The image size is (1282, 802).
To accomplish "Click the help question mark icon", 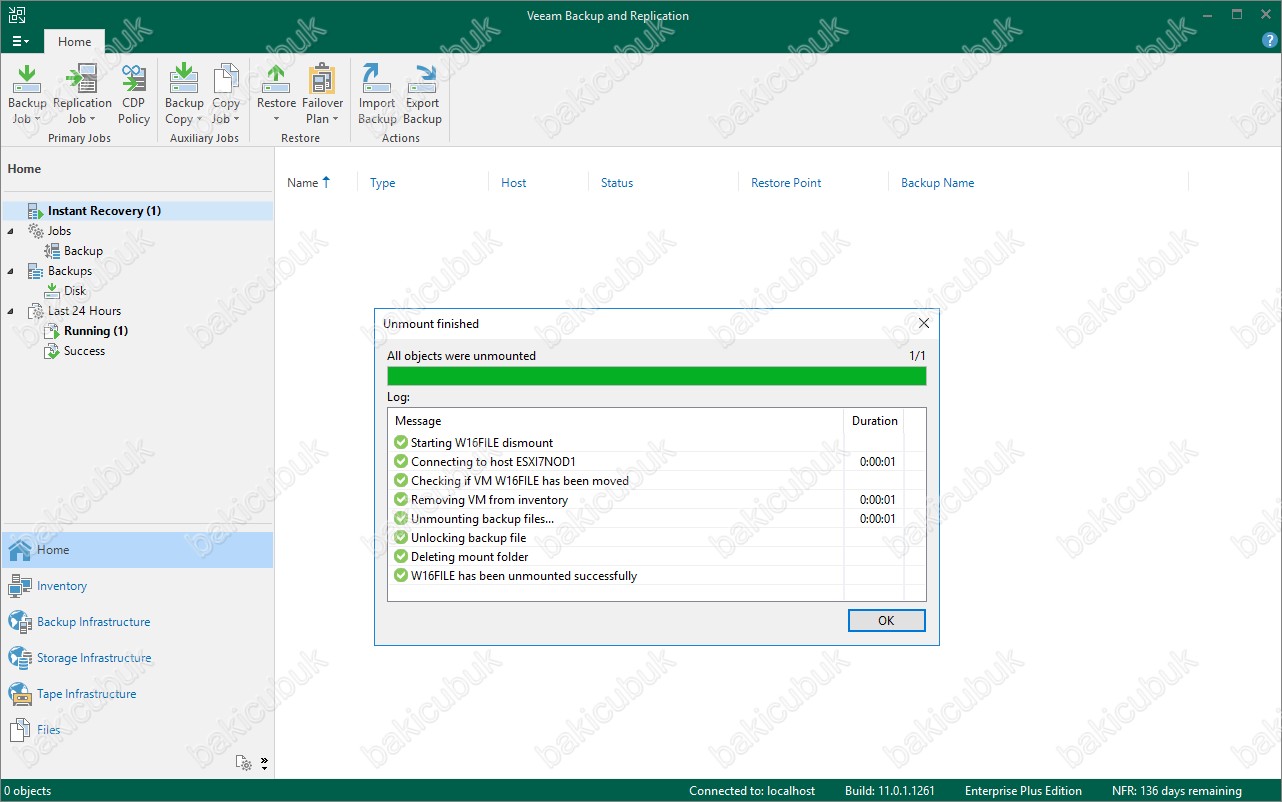I will [x=1270, y=41].
